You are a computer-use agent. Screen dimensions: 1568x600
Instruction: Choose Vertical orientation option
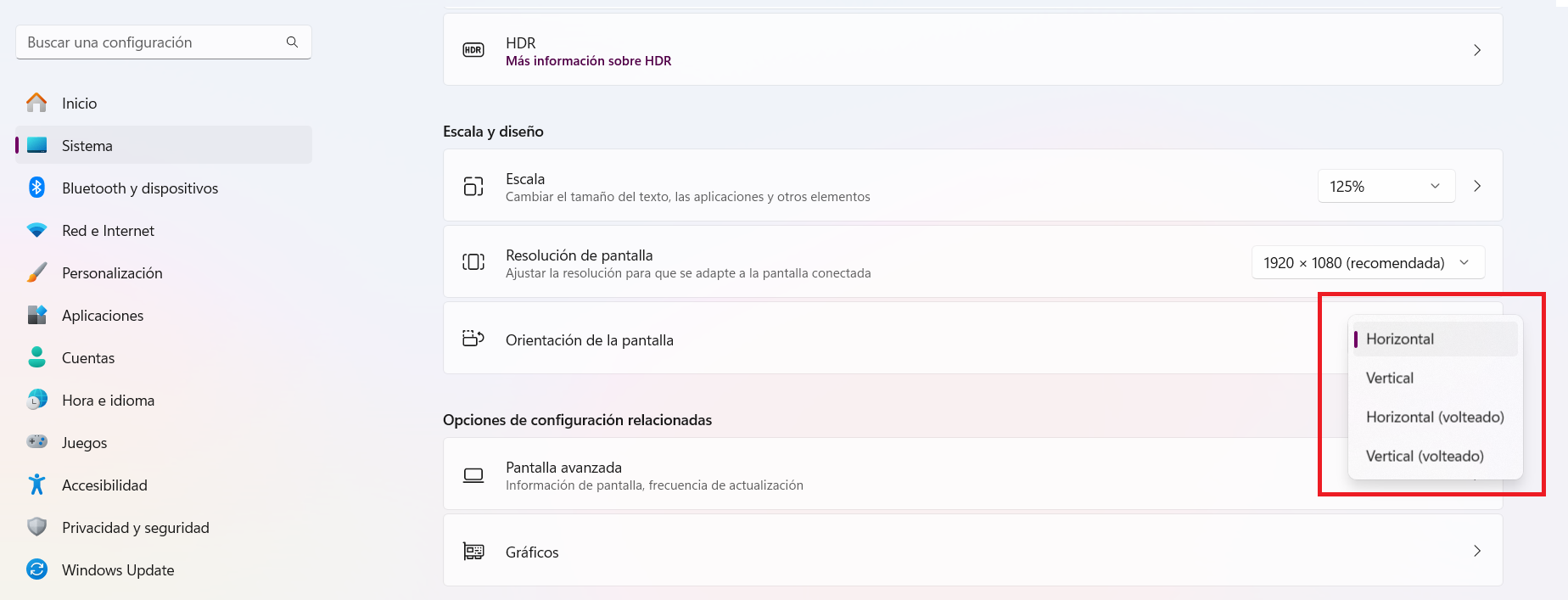point(1390,379)
